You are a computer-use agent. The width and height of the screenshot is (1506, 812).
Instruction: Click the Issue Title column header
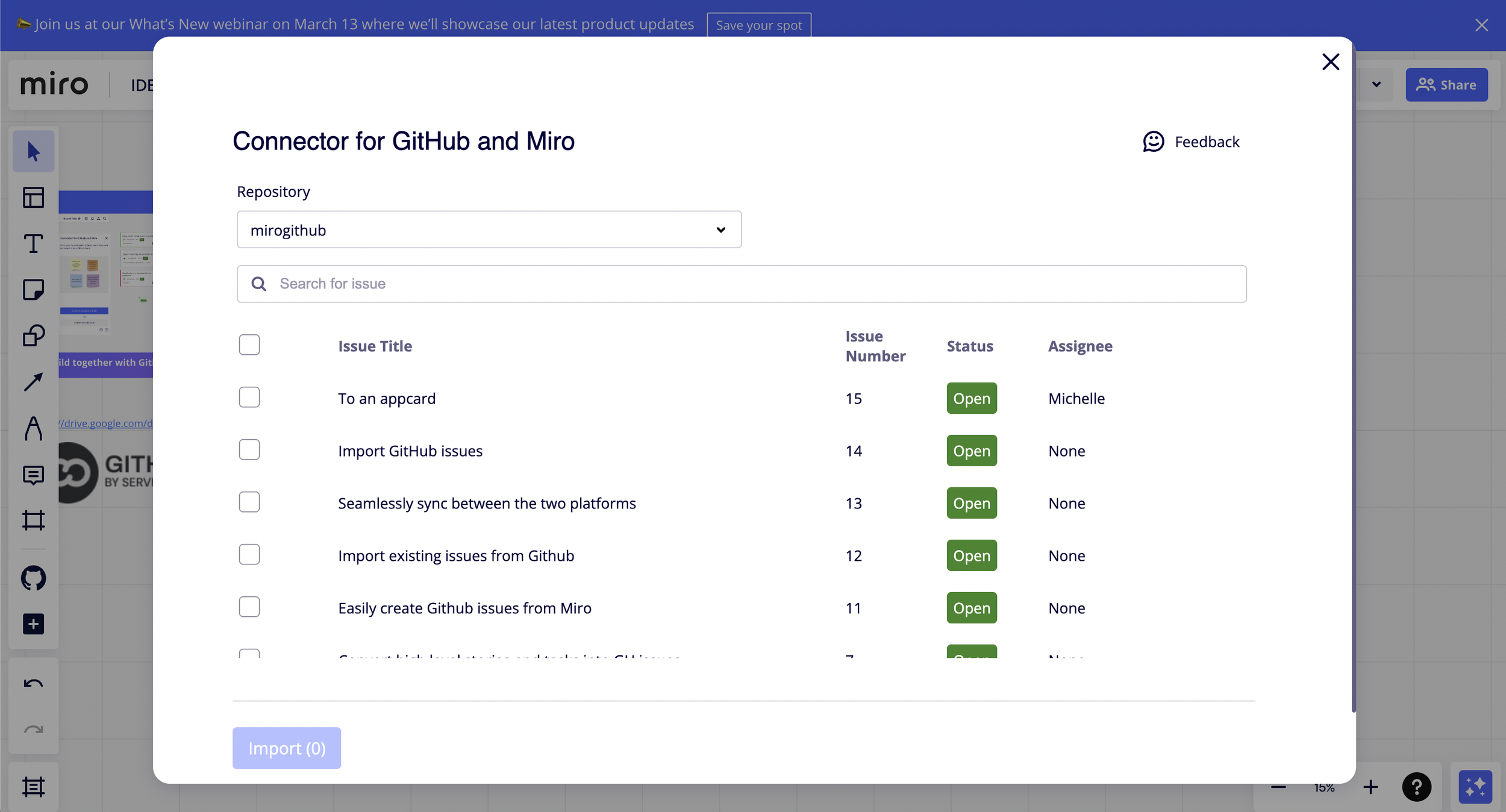click(x=375, y=346)
